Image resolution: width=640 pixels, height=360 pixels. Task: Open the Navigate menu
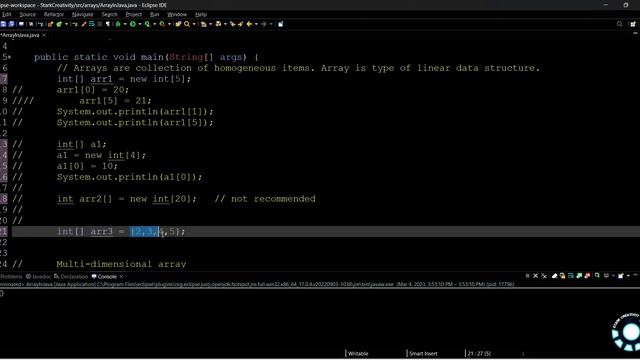(82, 14)
